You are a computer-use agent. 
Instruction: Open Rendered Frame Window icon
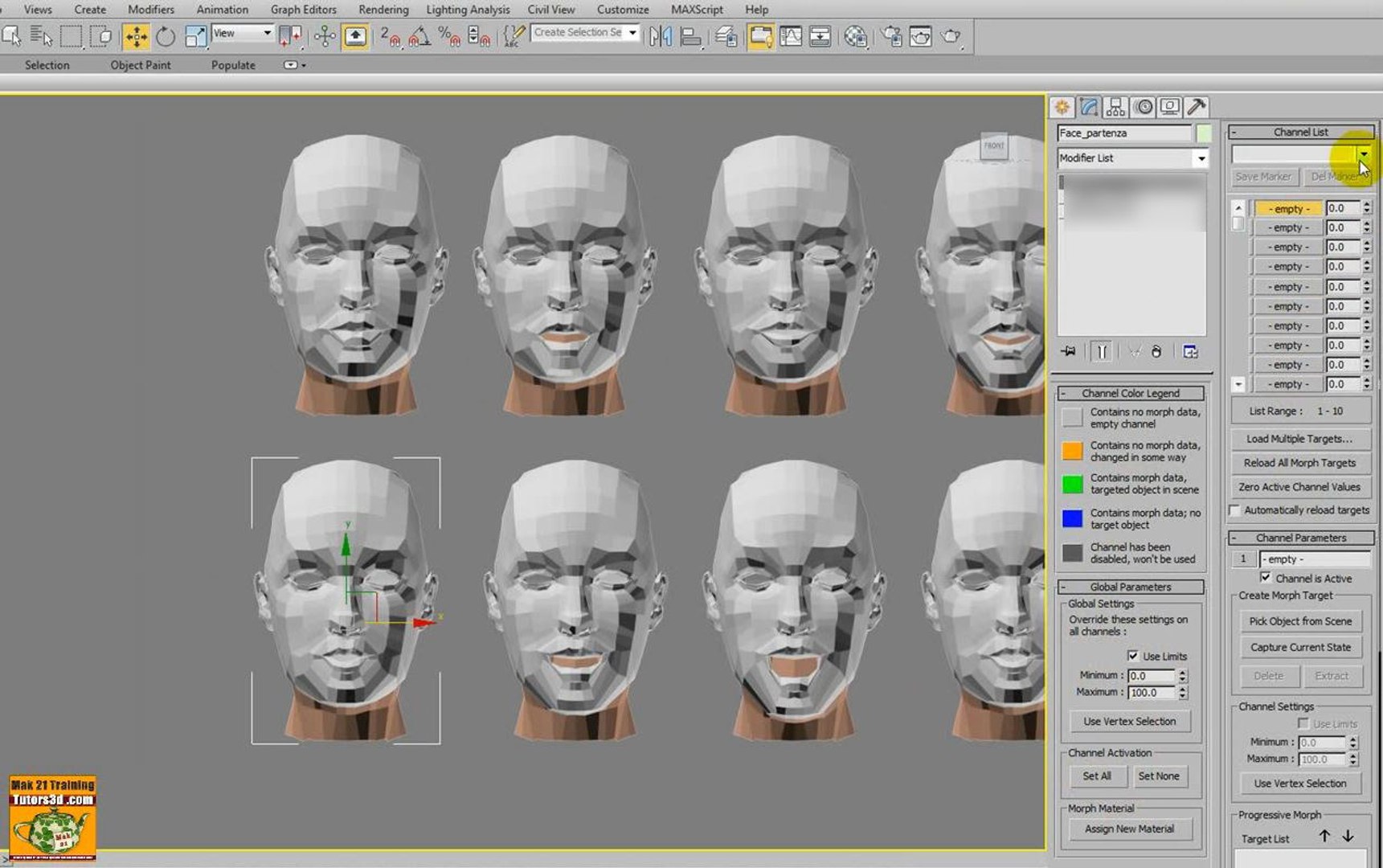pyautogui.click(x=921, y=36)
